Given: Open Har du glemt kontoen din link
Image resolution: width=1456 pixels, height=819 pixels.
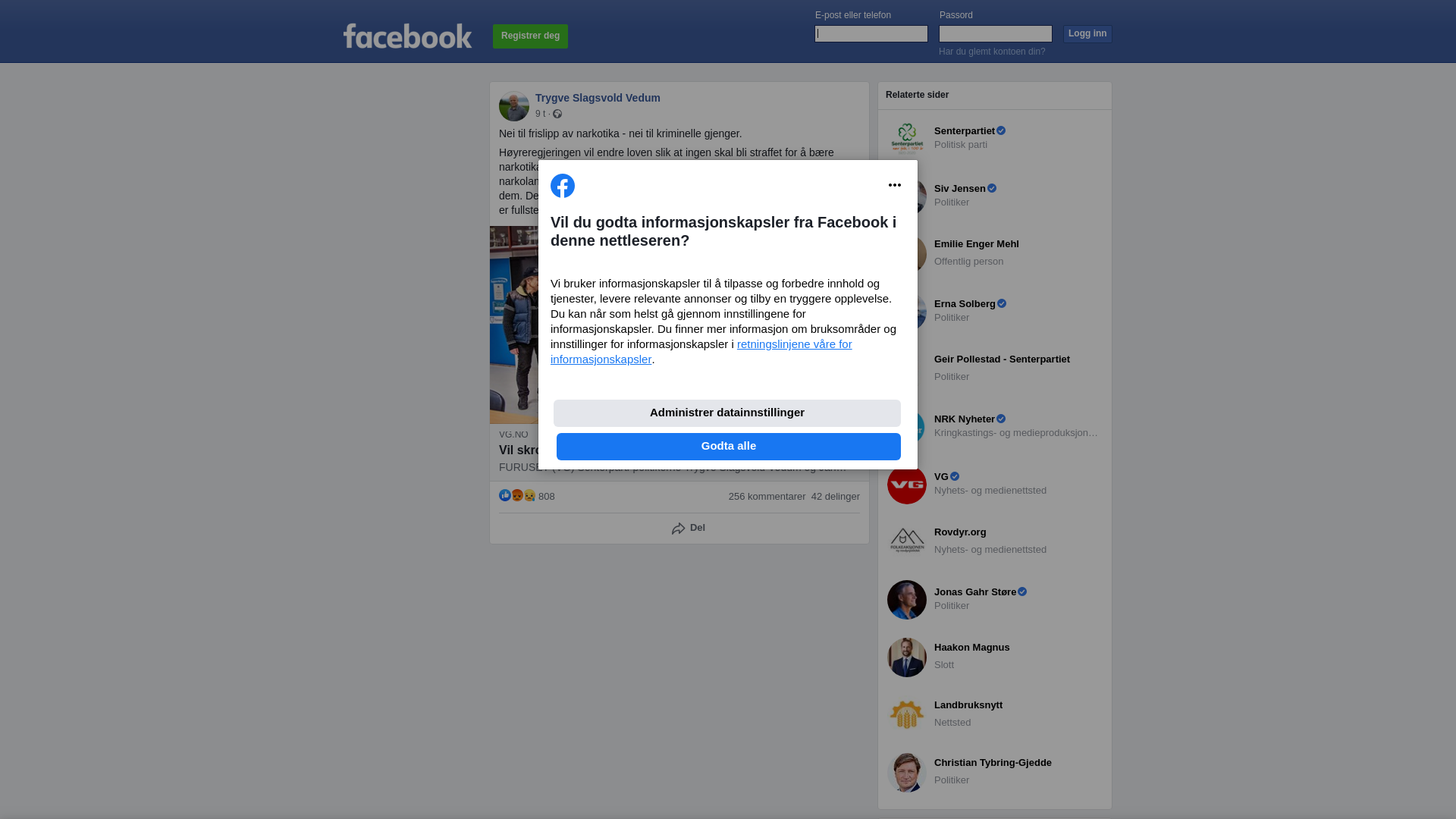Looking at the screenshot, I should 992,52.
